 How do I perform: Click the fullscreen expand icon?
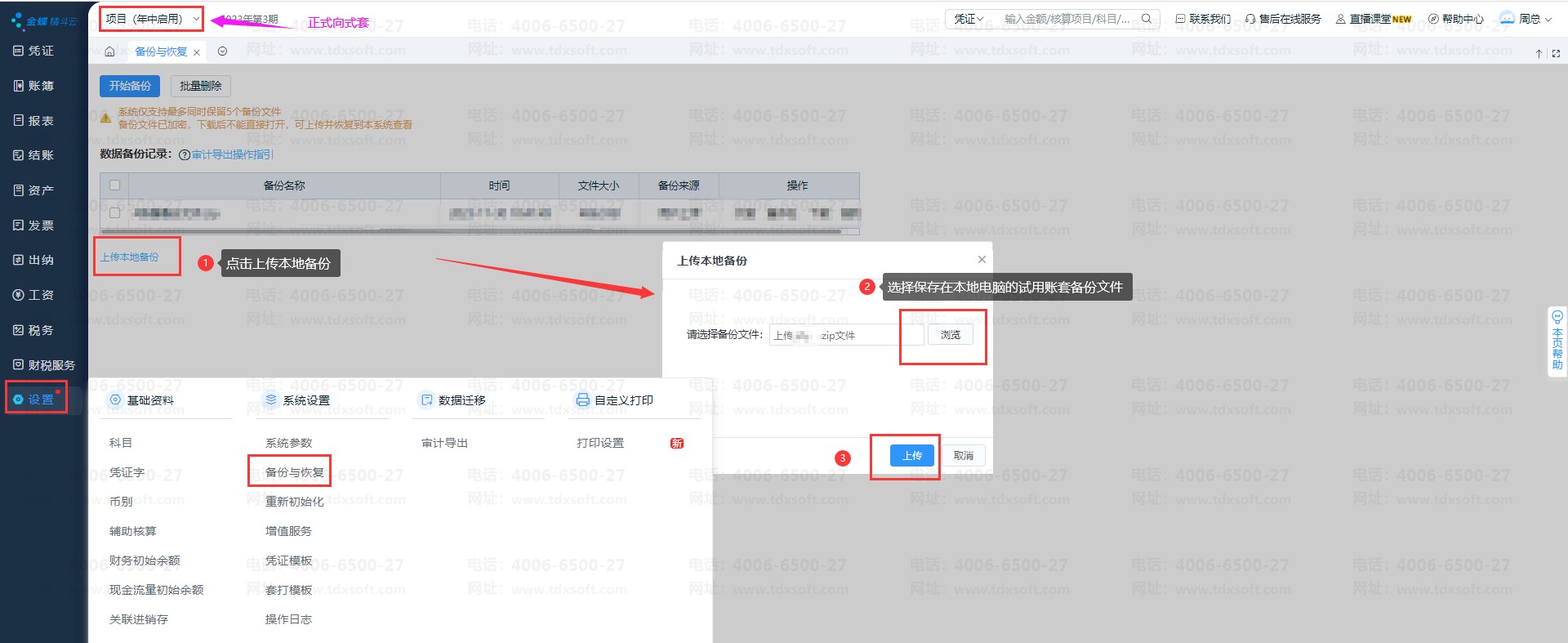[x=1556, y=54]
